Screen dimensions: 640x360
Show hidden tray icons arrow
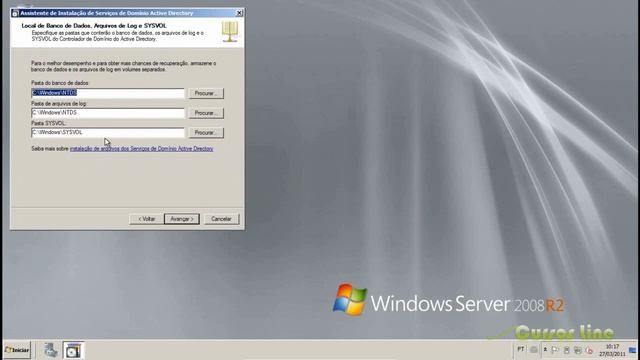click(545, 350)
